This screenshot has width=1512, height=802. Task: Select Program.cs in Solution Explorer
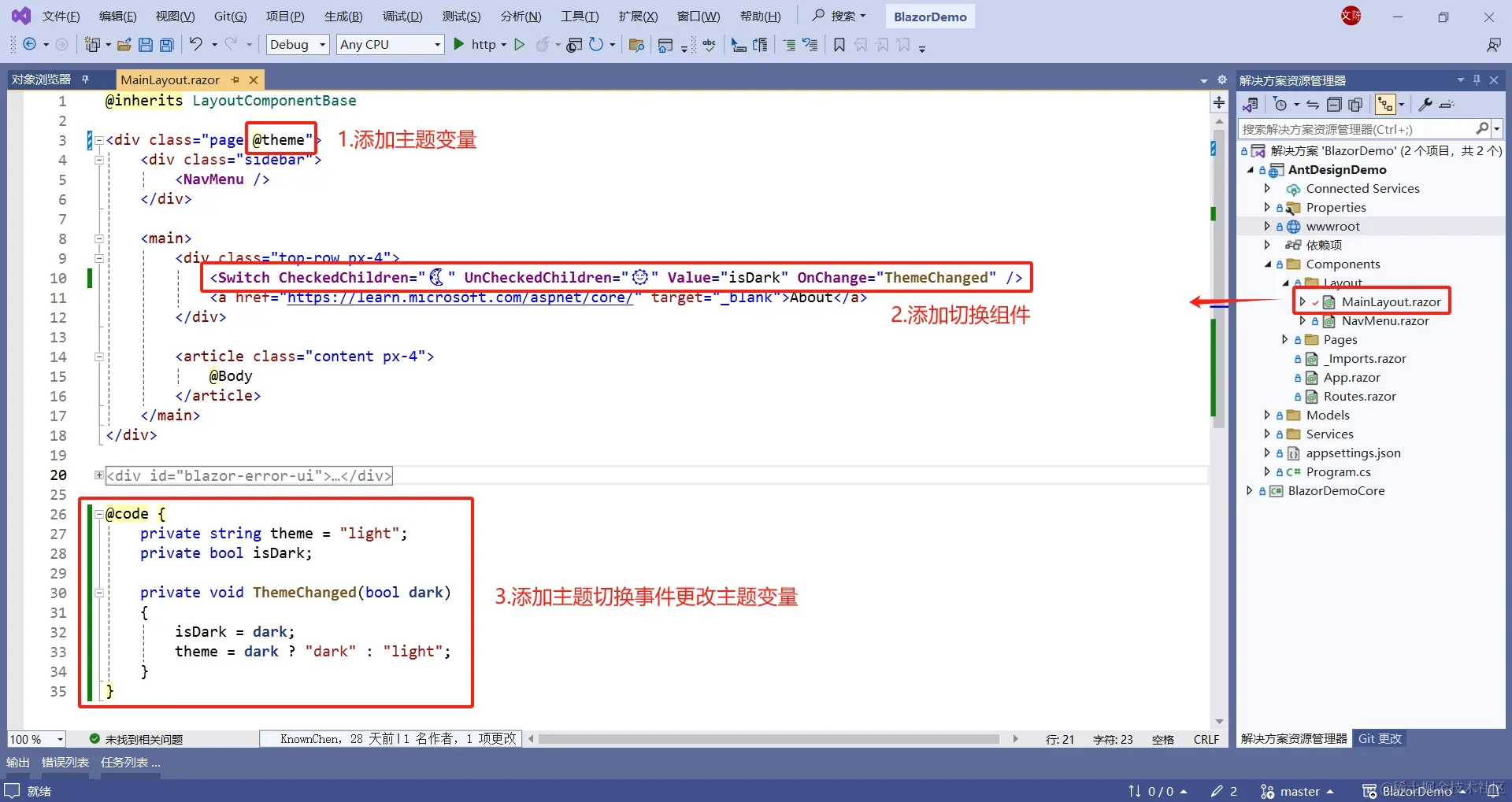point(1338,471)
